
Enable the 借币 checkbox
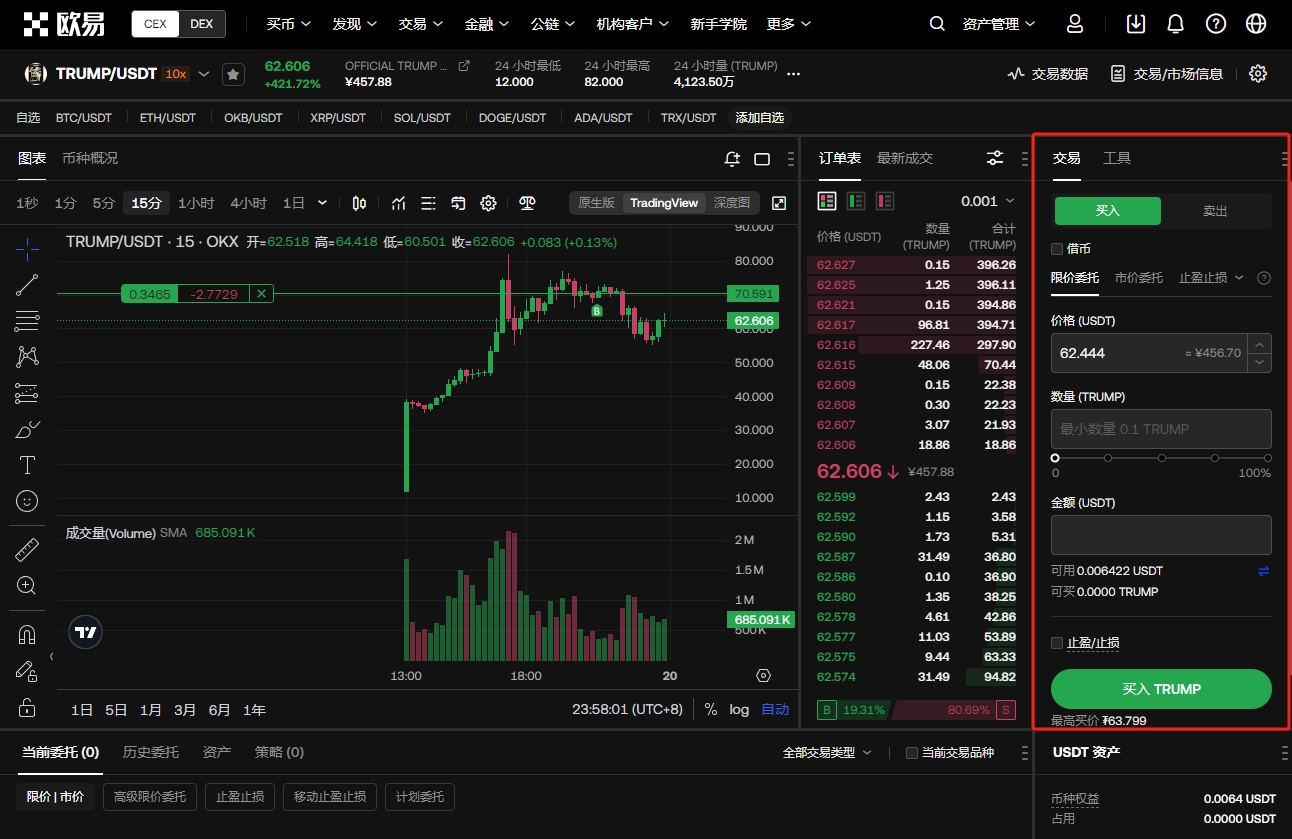click(1056, 248)
